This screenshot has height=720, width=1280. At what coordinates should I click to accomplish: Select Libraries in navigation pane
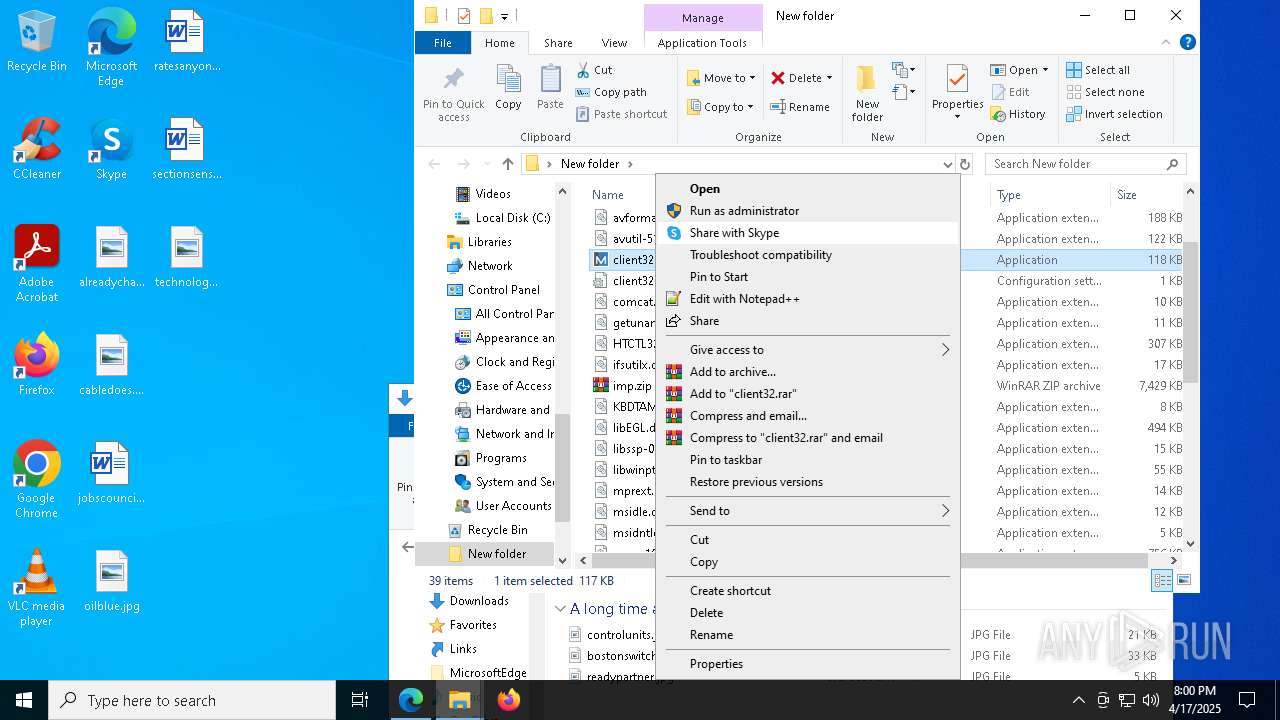pyautogui.click(x=489, y=242)
